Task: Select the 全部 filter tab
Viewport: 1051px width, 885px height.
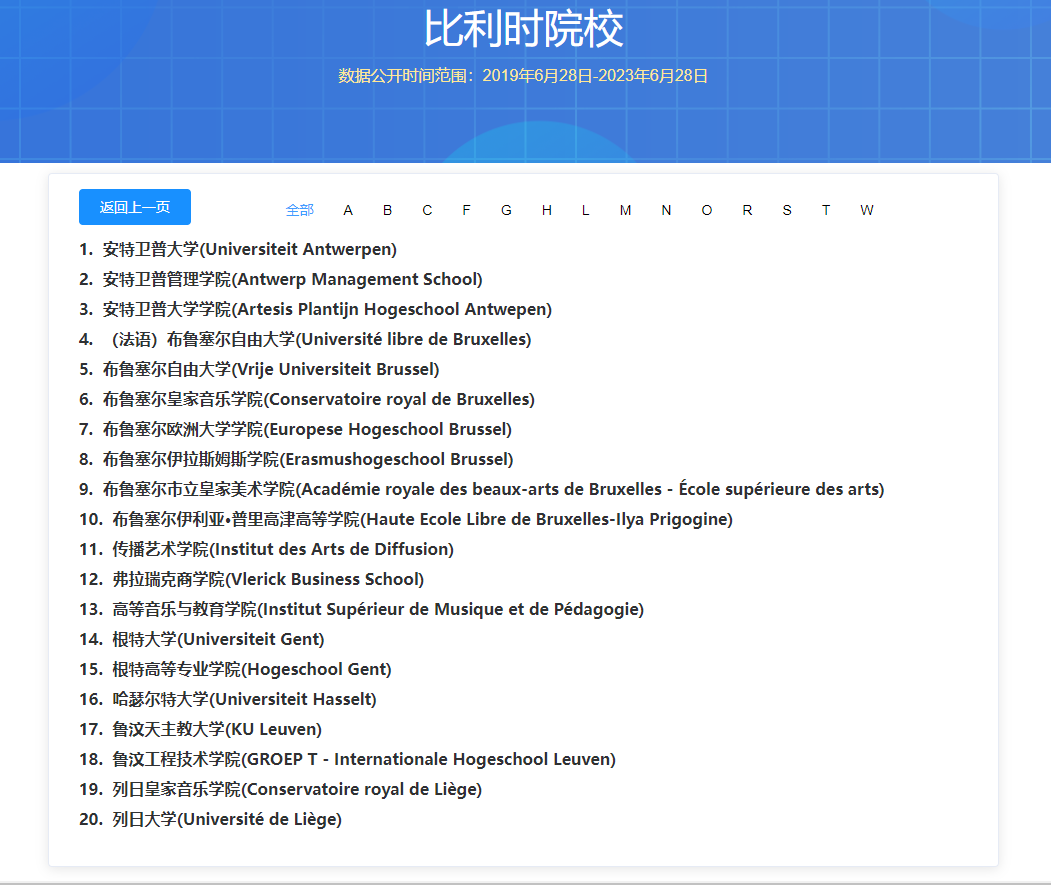Action: [300, 211]
